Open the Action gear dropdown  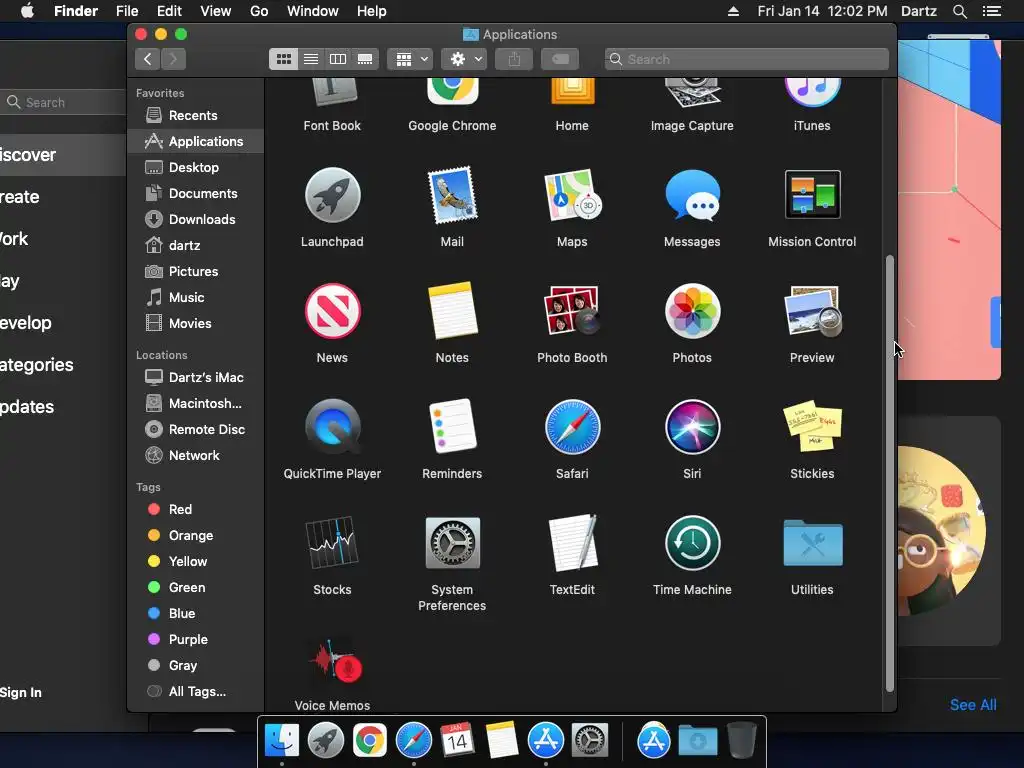[464, 59]
